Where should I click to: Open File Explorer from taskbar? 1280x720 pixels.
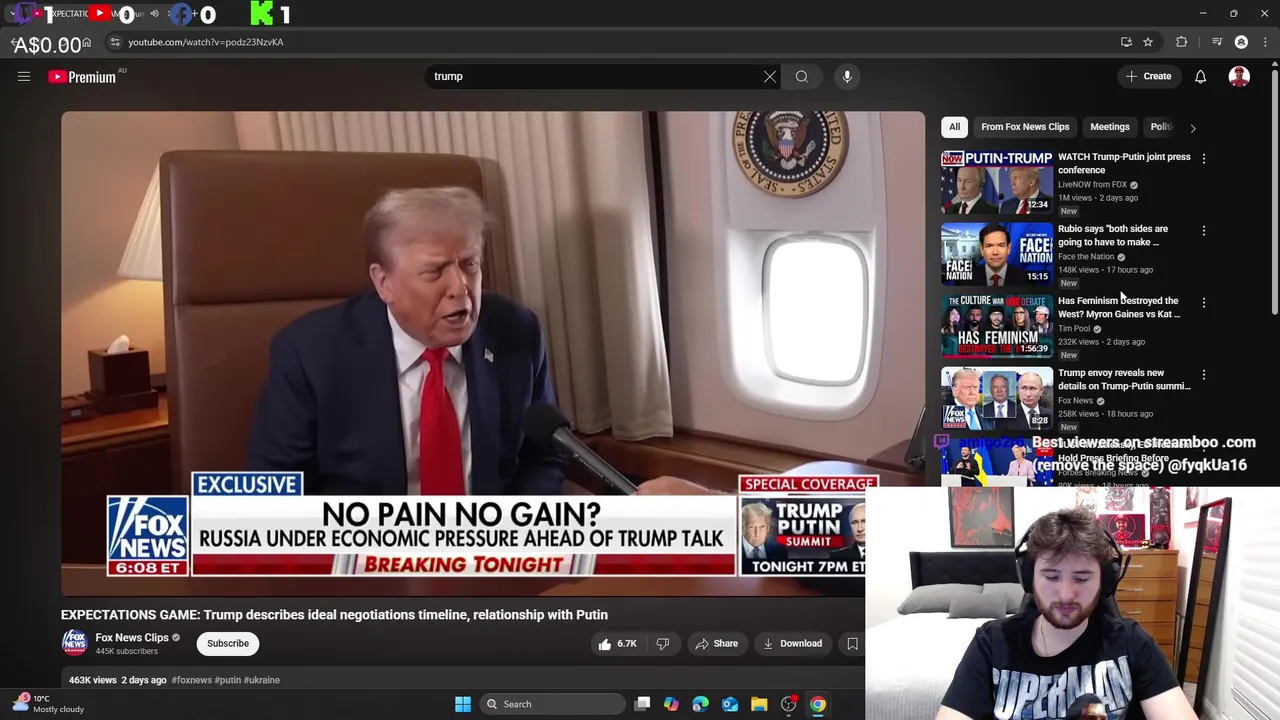pos(759,704)
